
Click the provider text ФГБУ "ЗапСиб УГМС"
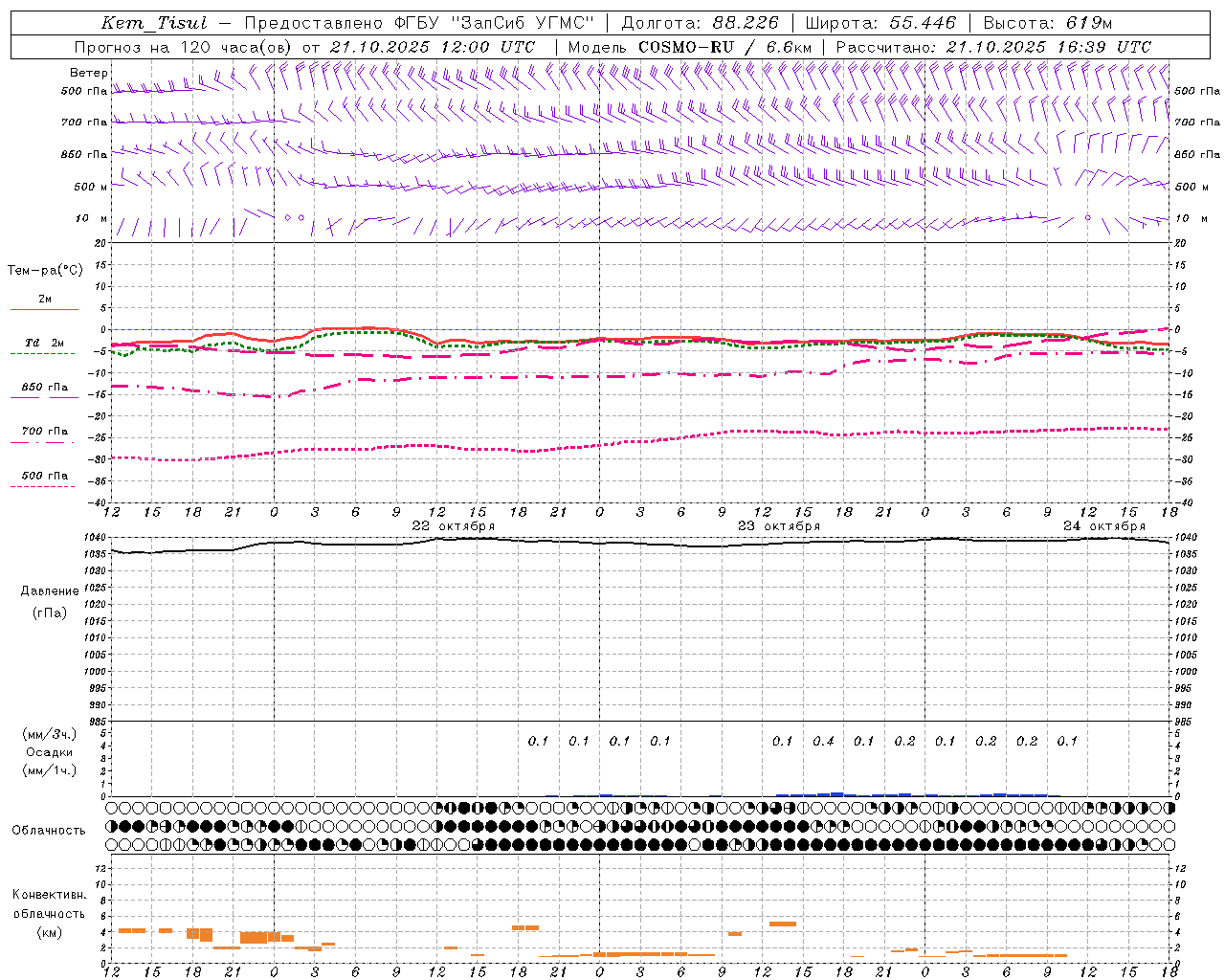tap(495, 23)
